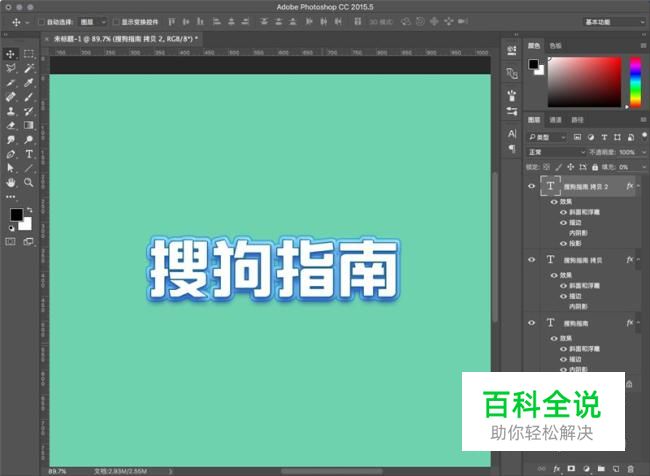Pick a color in the red color field

(585, 82)
